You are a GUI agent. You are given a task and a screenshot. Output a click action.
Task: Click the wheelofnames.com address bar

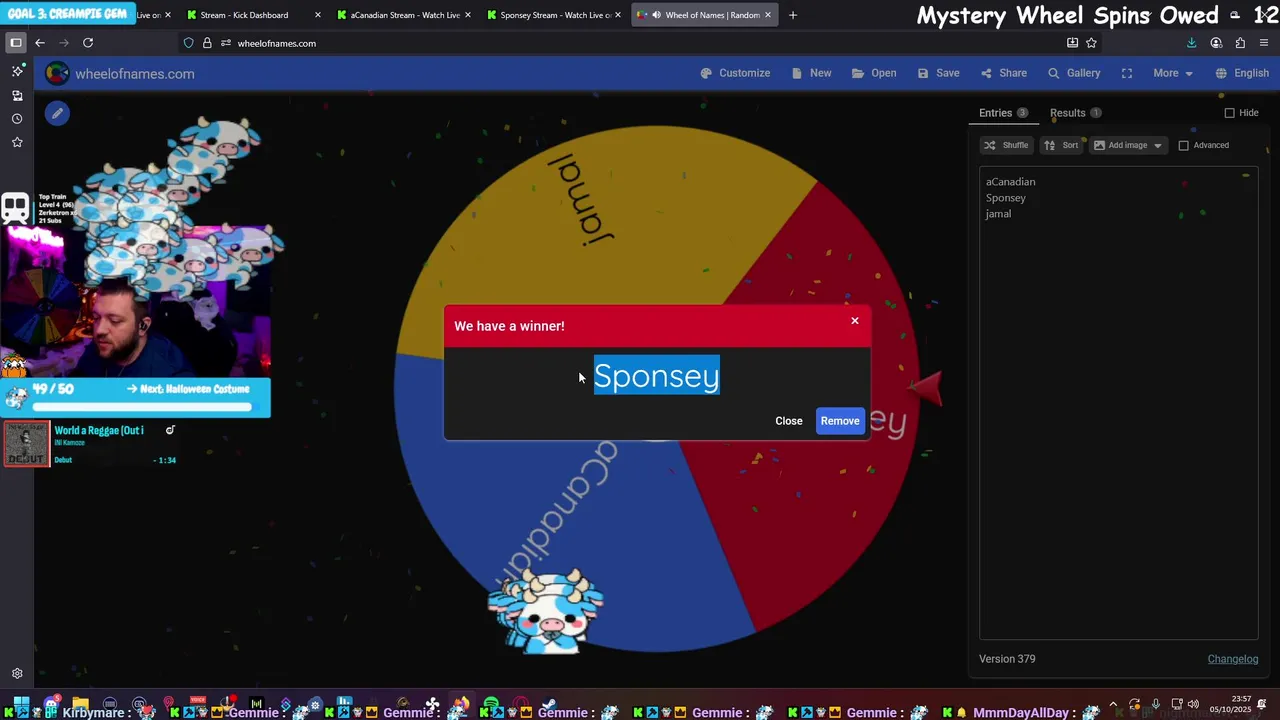(x=640, y=43)
